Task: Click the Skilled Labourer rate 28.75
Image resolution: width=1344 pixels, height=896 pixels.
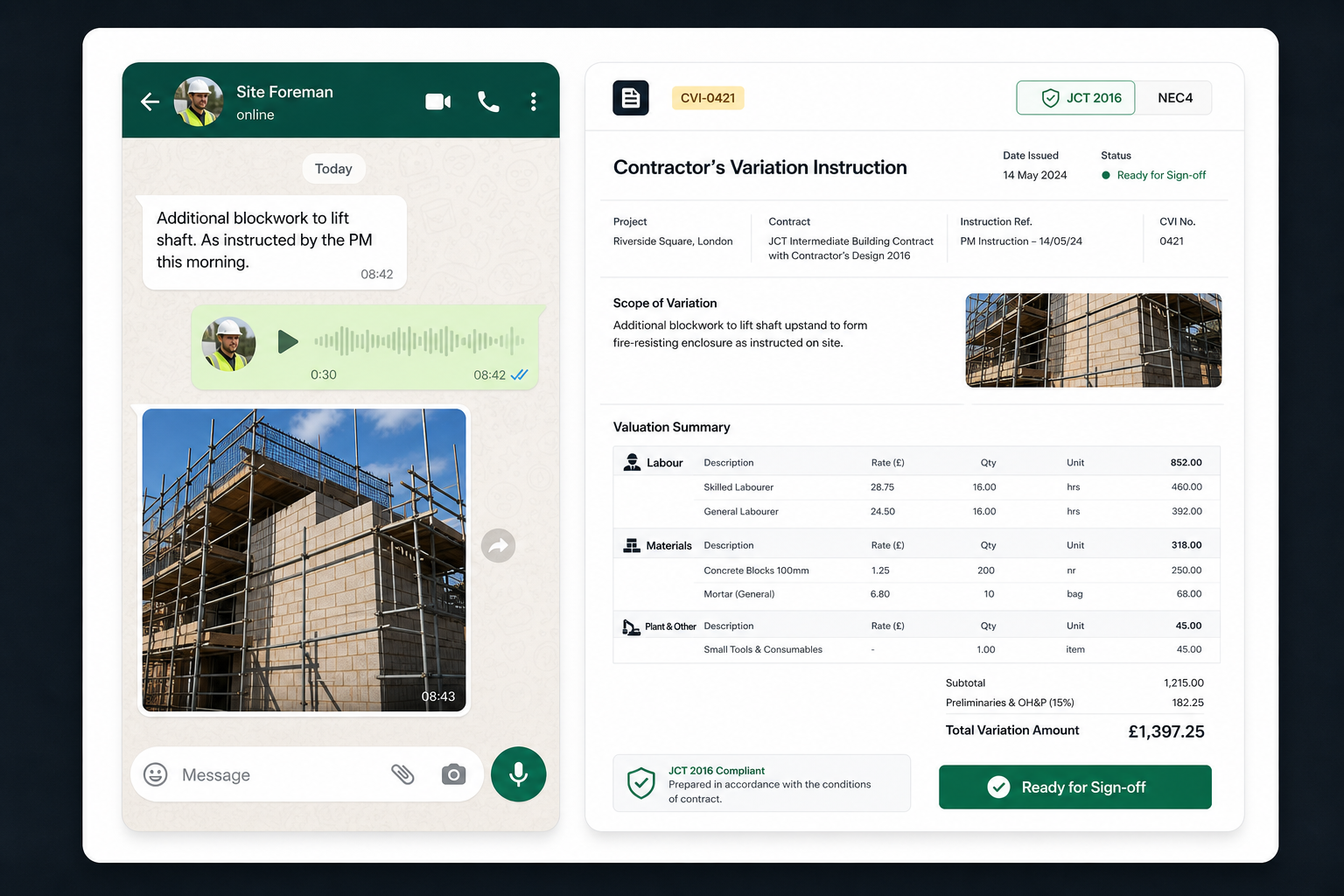Action: coord(882,487)
